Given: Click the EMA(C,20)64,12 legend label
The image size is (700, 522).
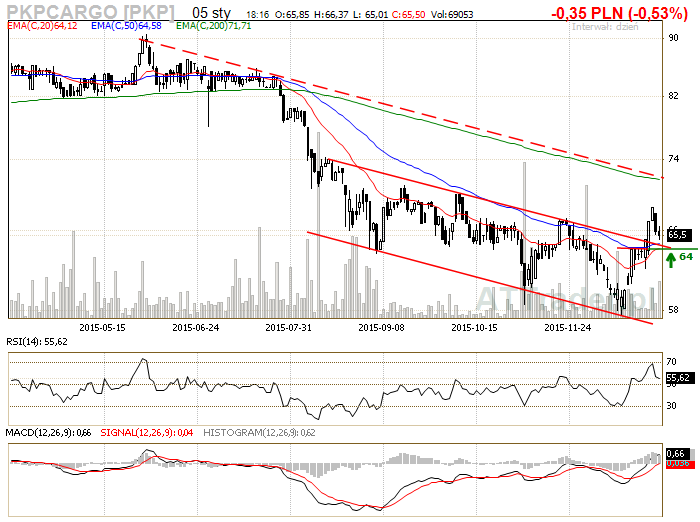Looking at the screenshot, I should pyautogui.click(x=42, y=26).
